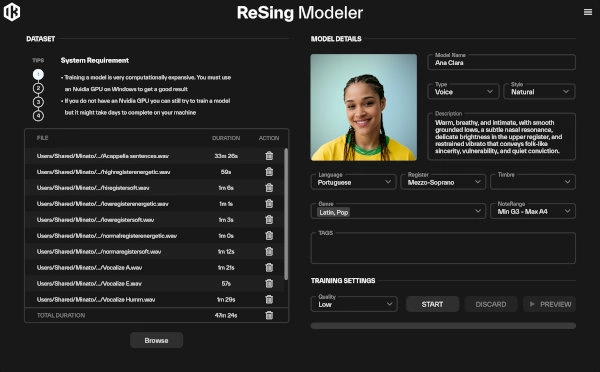The height and width of the screenshot is (372, 600).
Task: Click the training progress bar
Action: (x=443, y=326)
